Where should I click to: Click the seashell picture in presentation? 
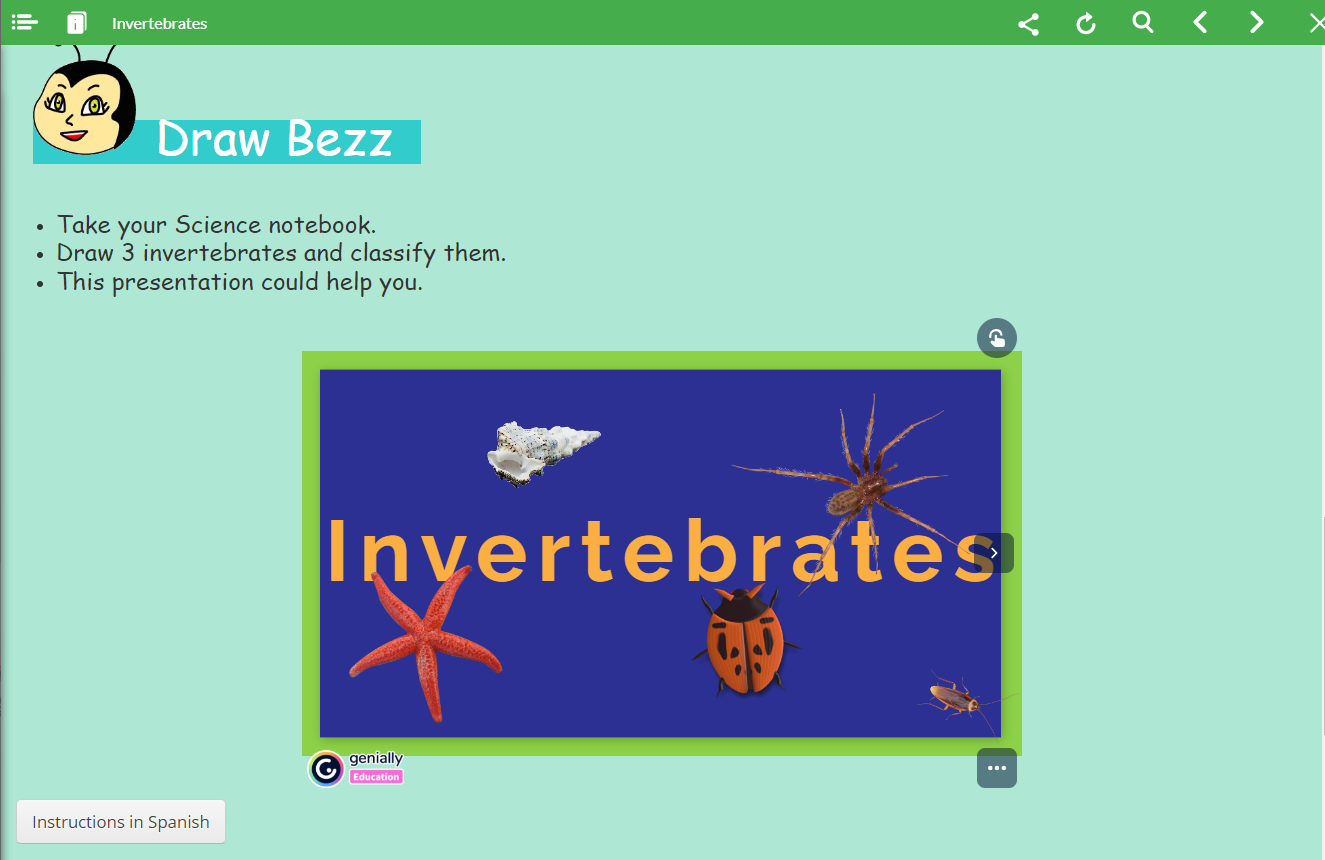(543, 453)
